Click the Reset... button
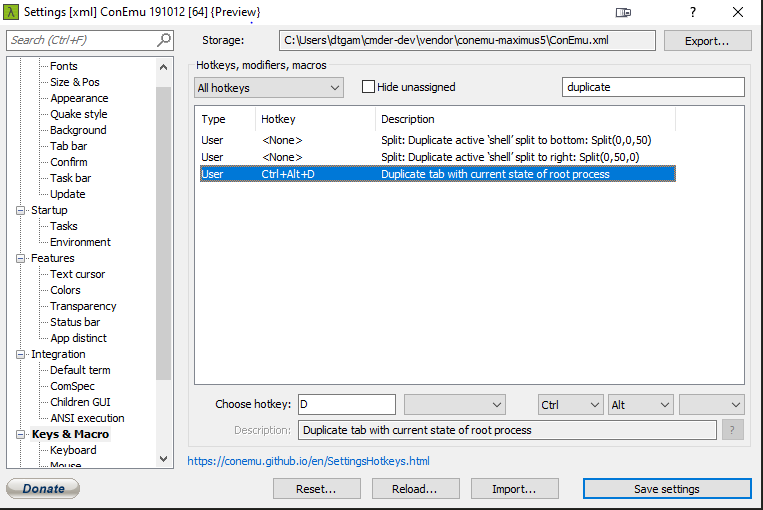 point(316,489)
